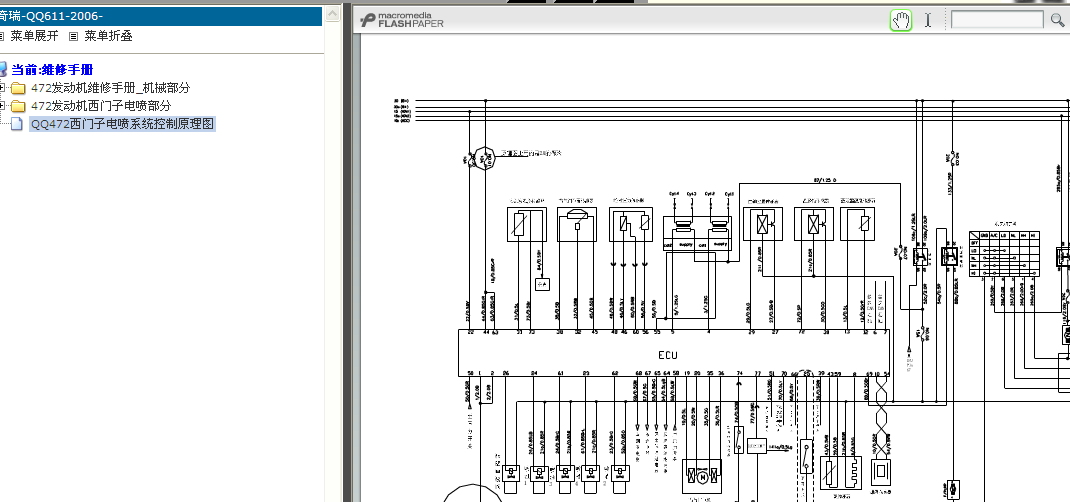Click the left panel scroll-up arrow
This screenshot has height=502, width=1070.
point(332,14)
